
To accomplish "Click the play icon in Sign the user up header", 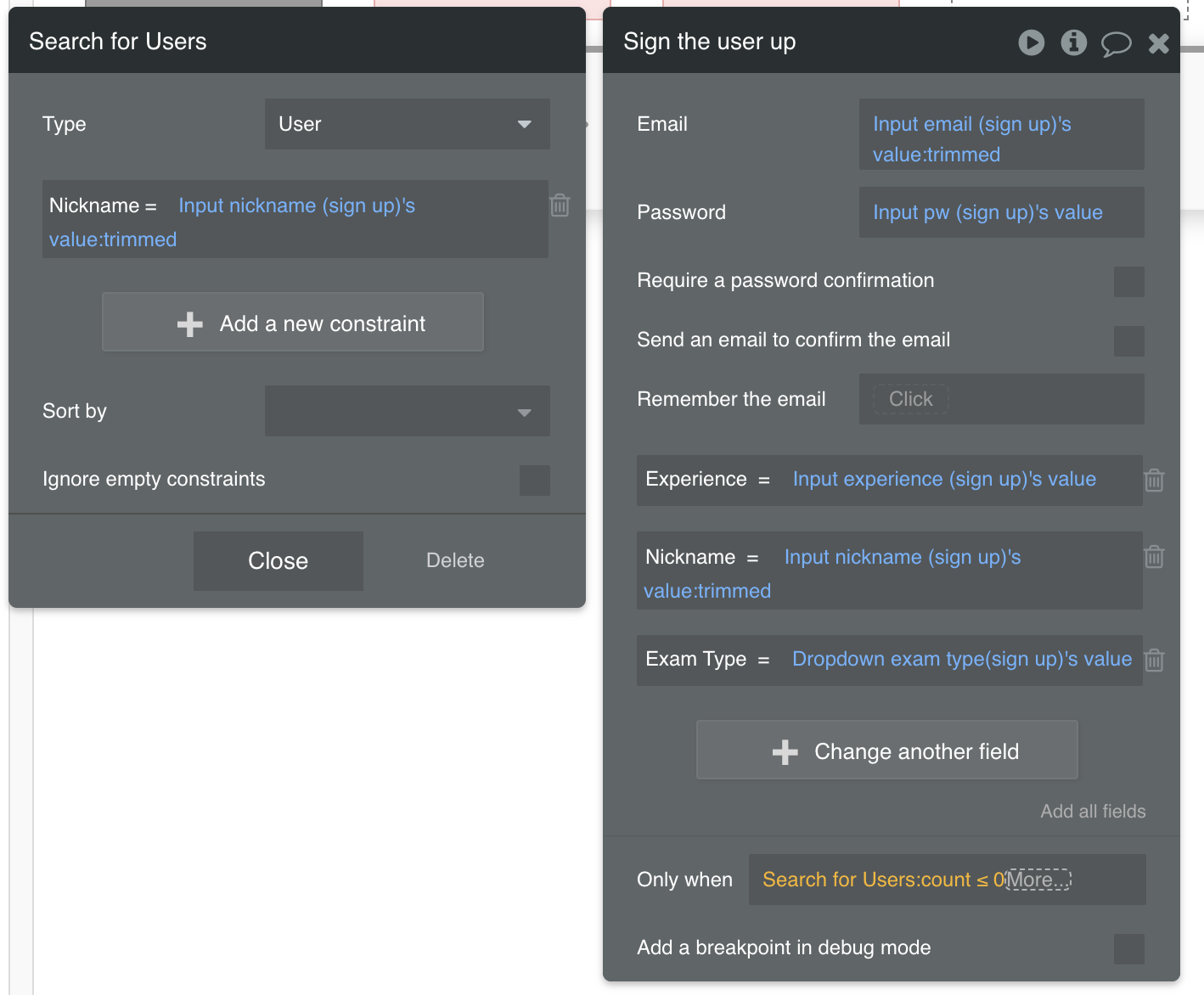I will [1031, 42].
